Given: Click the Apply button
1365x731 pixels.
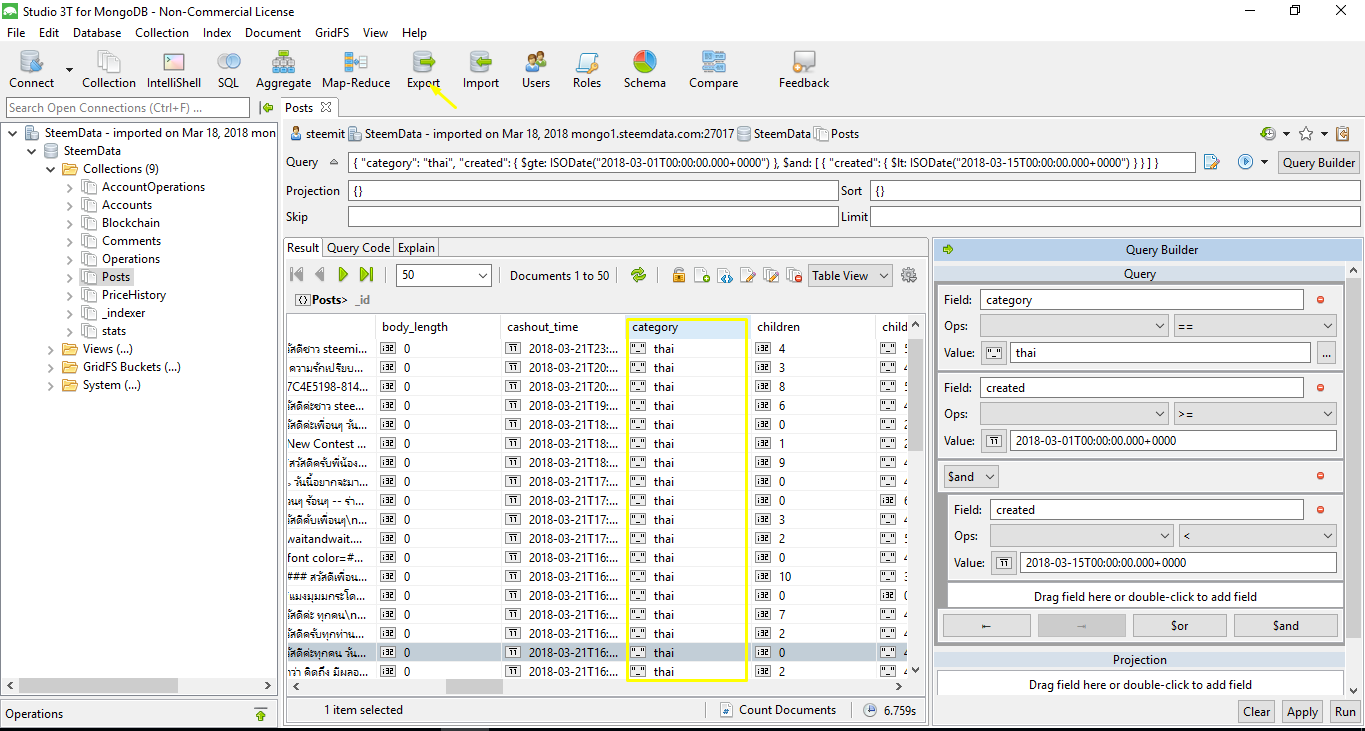Looking at the screenshot, I should tap(1302, 712).
